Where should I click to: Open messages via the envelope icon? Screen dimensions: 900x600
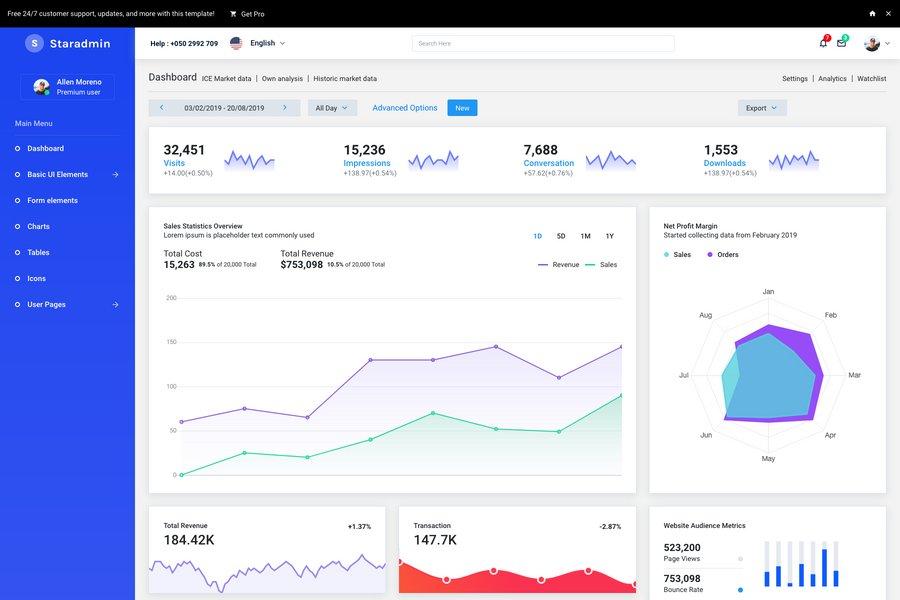pyautogui.click(x=839, y=40)
